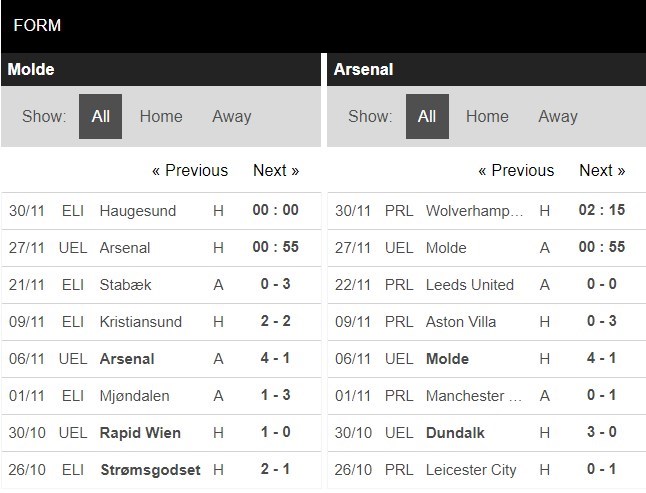Image resolution: width=646 pixels, height=493 pixels.
Task: Show Arsenal Home matches only
Action: (487, 116)
